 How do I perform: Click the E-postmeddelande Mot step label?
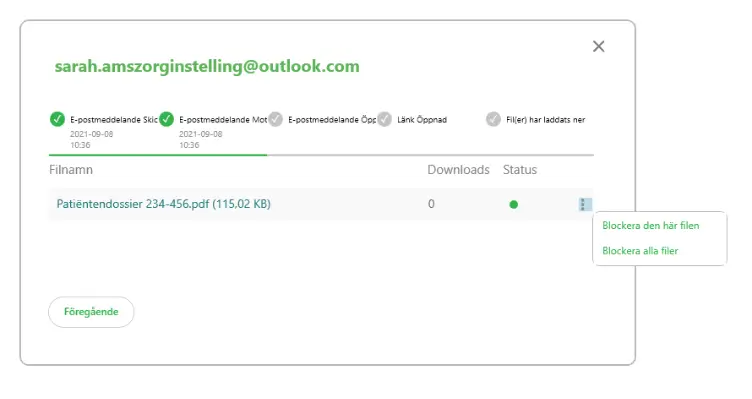tap(223, 120)
